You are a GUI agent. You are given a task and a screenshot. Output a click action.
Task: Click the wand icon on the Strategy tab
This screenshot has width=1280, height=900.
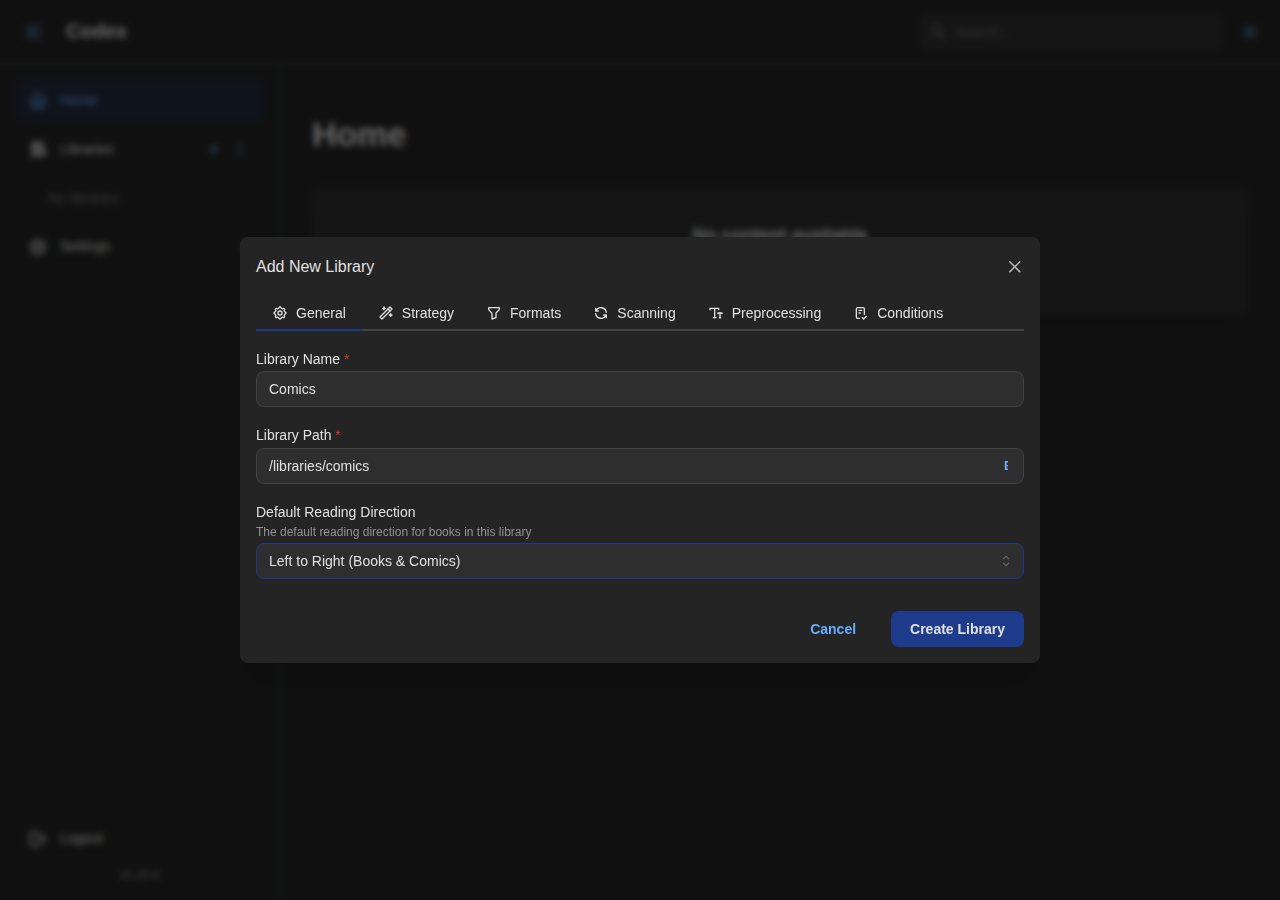pos(385,313)
